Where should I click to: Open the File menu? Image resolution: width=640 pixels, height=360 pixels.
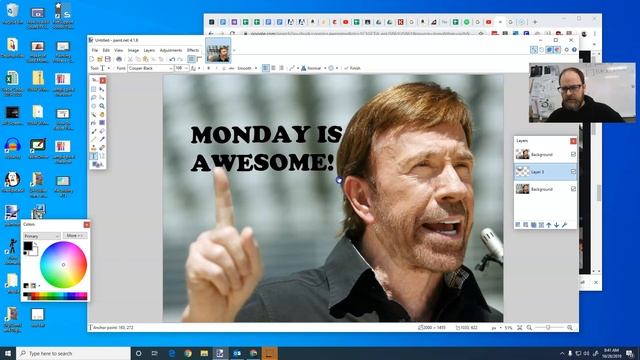pos(95,50)
